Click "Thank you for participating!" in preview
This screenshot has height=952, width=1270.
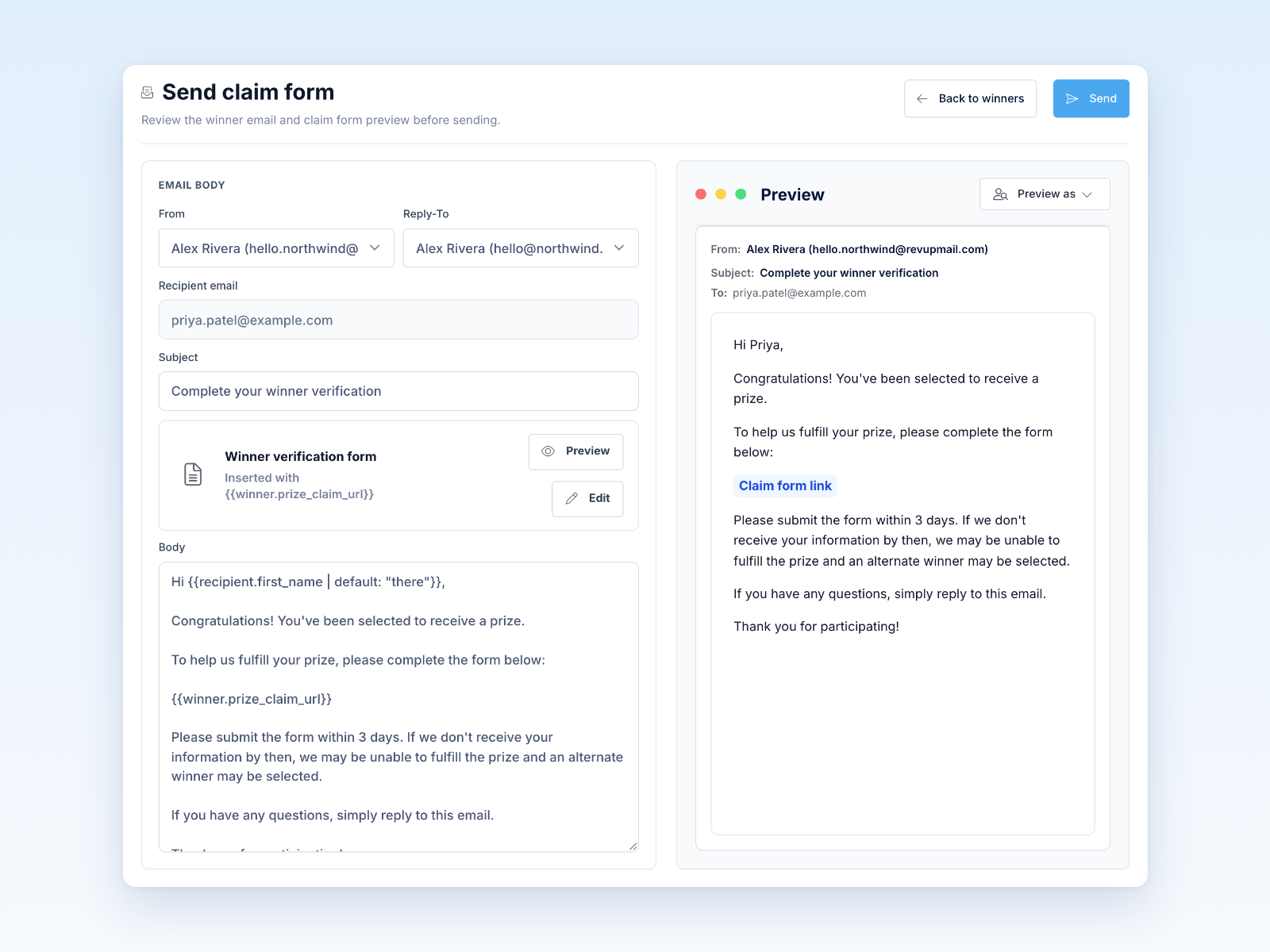(816, 627)
